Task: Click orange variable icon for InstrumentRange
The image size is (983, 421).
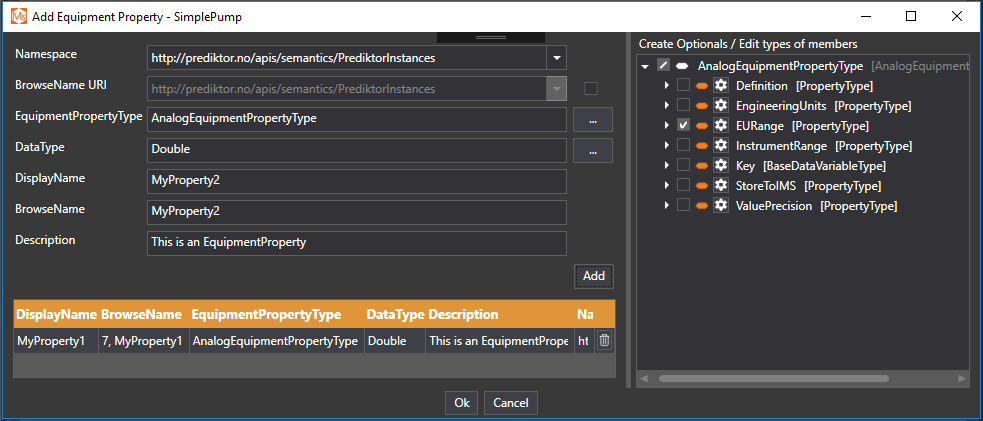Action: [x=702, y=146]
